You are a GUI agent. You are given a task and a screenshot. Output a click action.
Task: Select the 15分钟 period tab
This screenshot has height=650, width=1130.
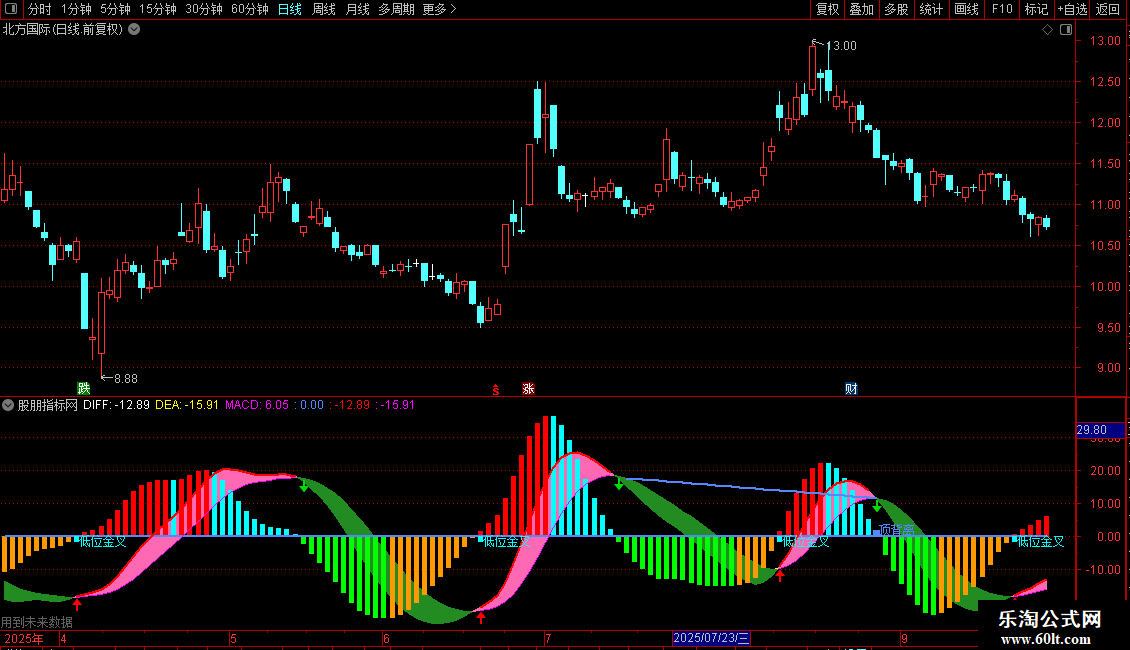(x=158, y=9)
